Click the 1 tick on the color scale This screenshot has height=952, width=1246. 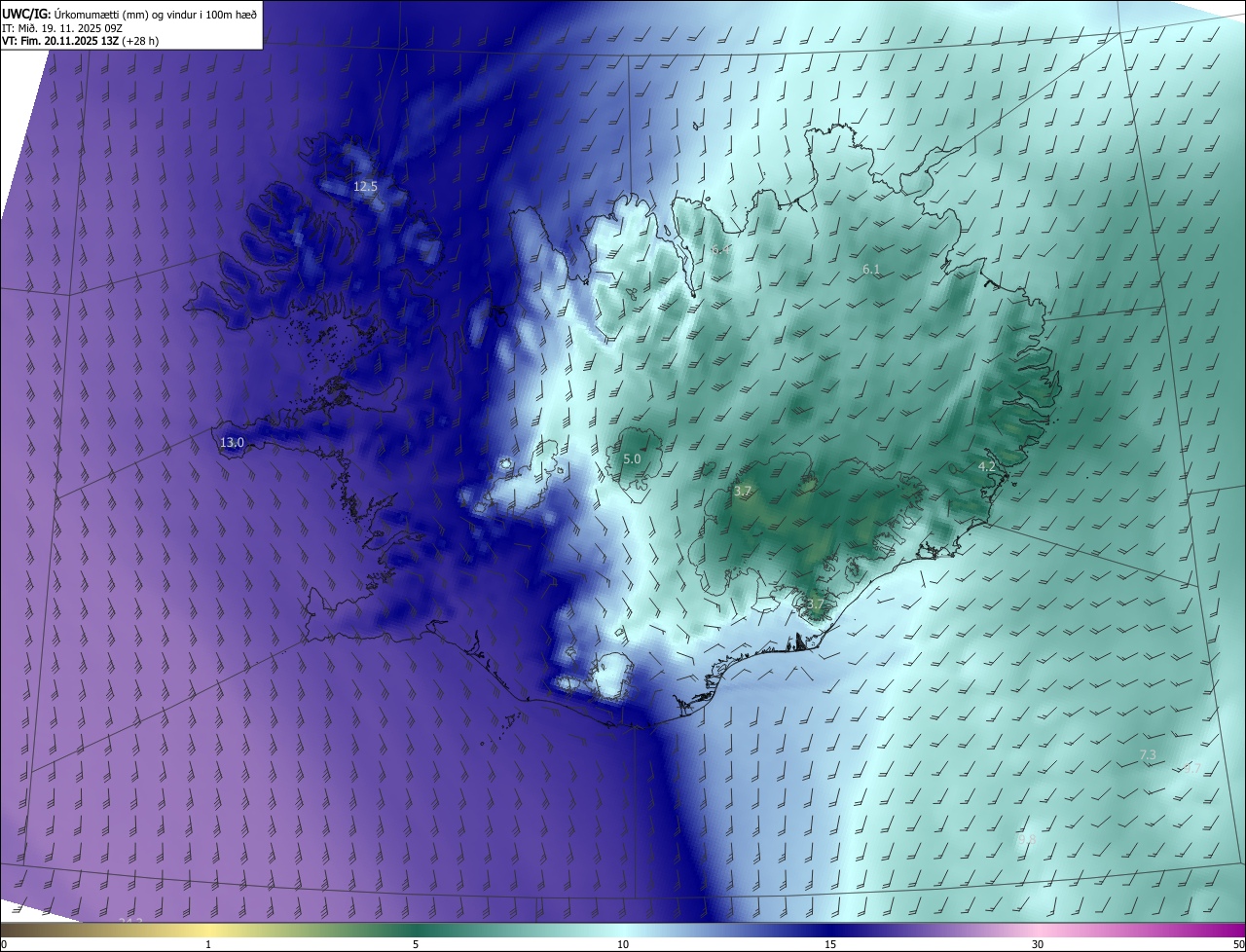[x=208, y=945]
